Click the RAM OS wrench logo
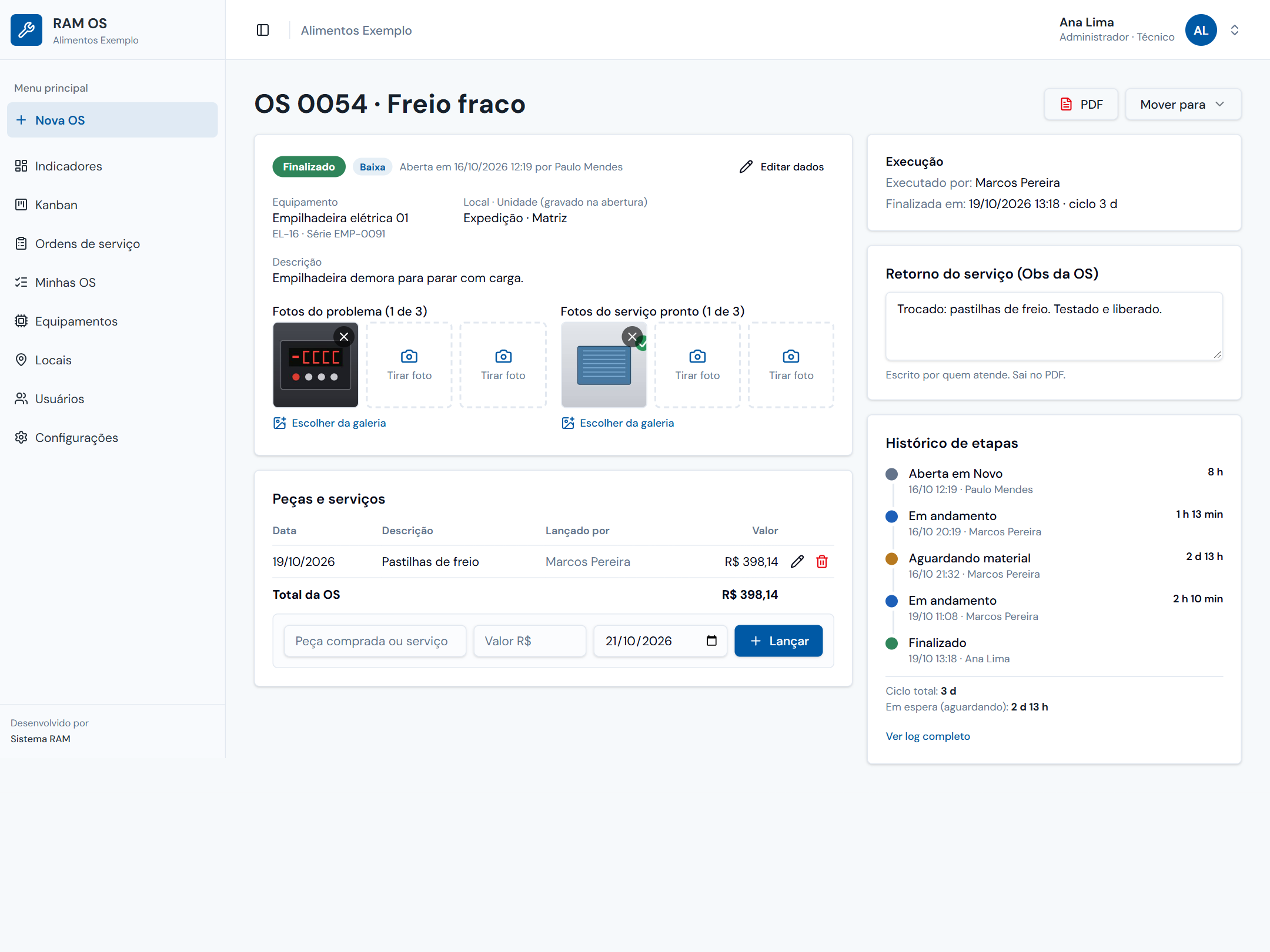The height and width of the screenshot is (952, 1270). click(x=26, y=30)
